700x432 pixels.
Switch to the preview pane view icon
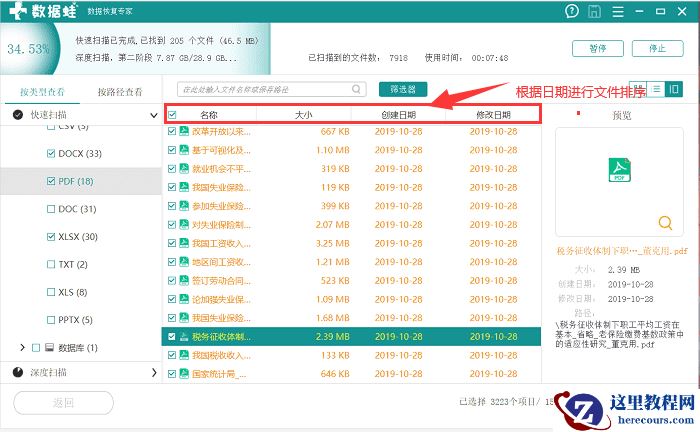(674, 89)
